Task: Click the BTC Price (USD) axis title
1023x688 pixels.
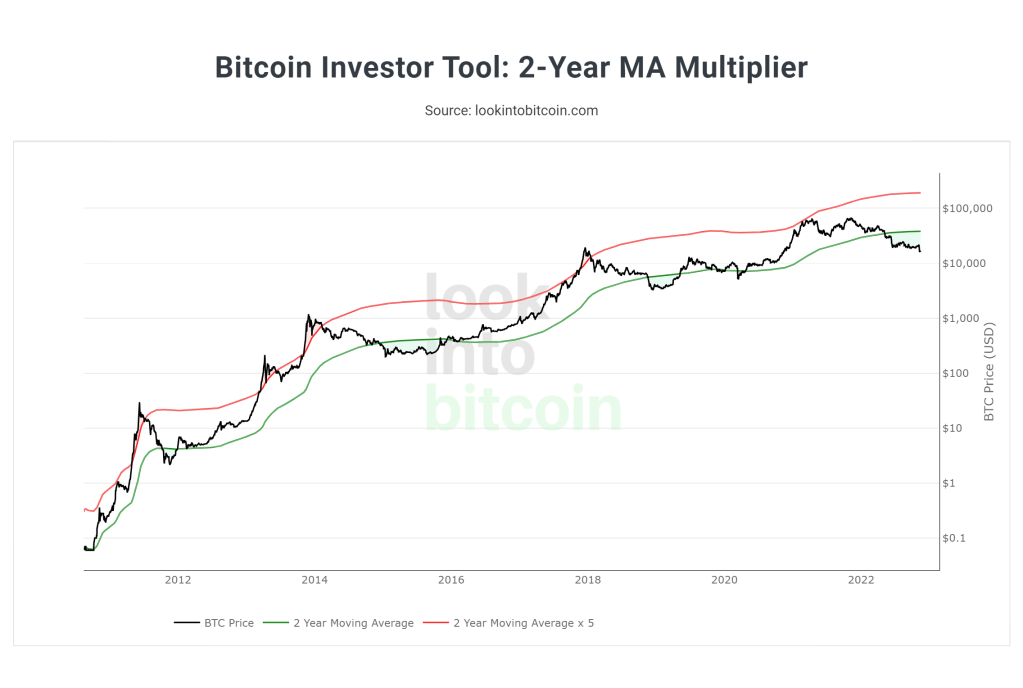Action: 990,371
